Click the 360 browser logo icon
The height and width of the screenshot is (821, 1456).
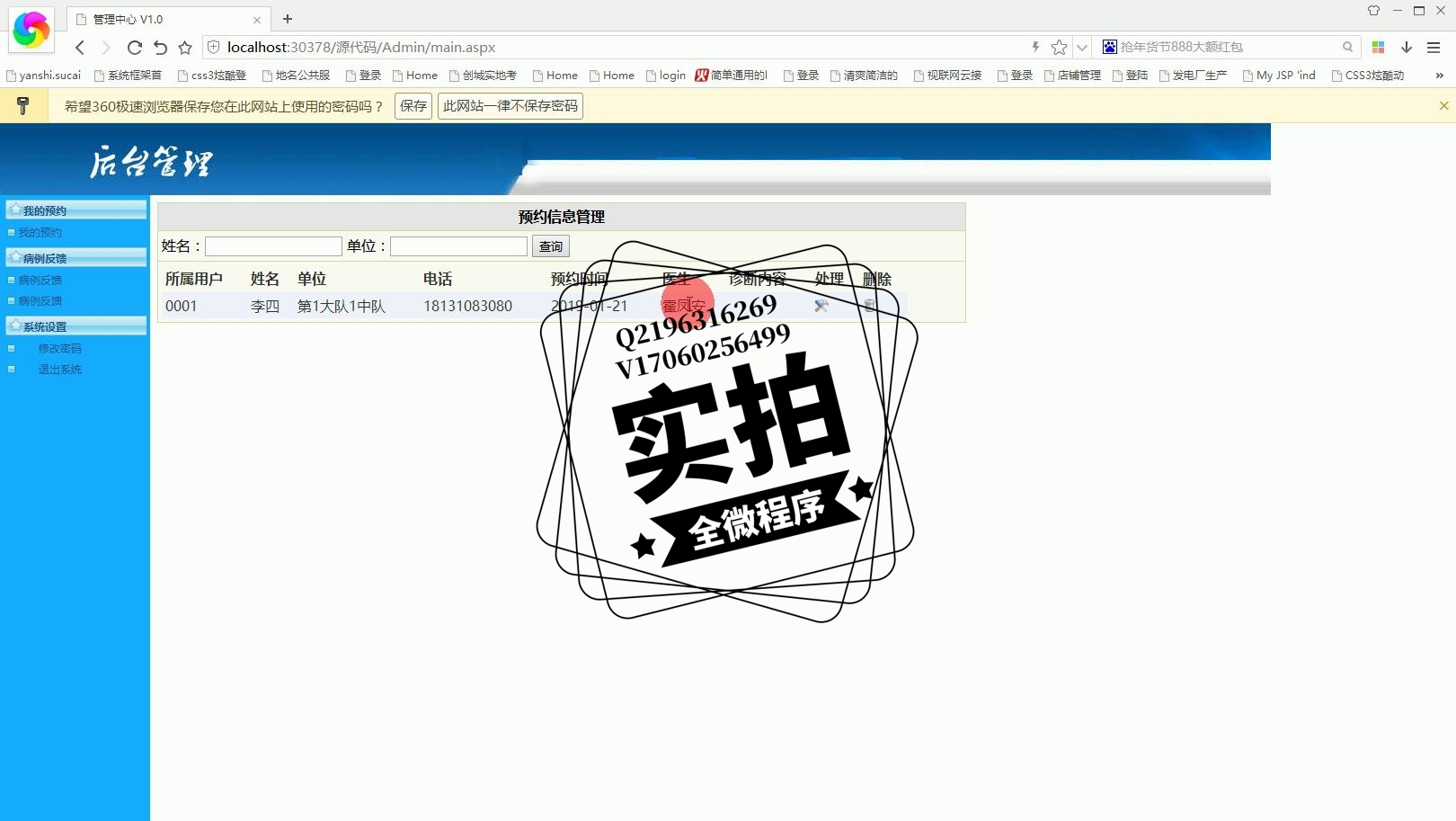click(31, 30)
